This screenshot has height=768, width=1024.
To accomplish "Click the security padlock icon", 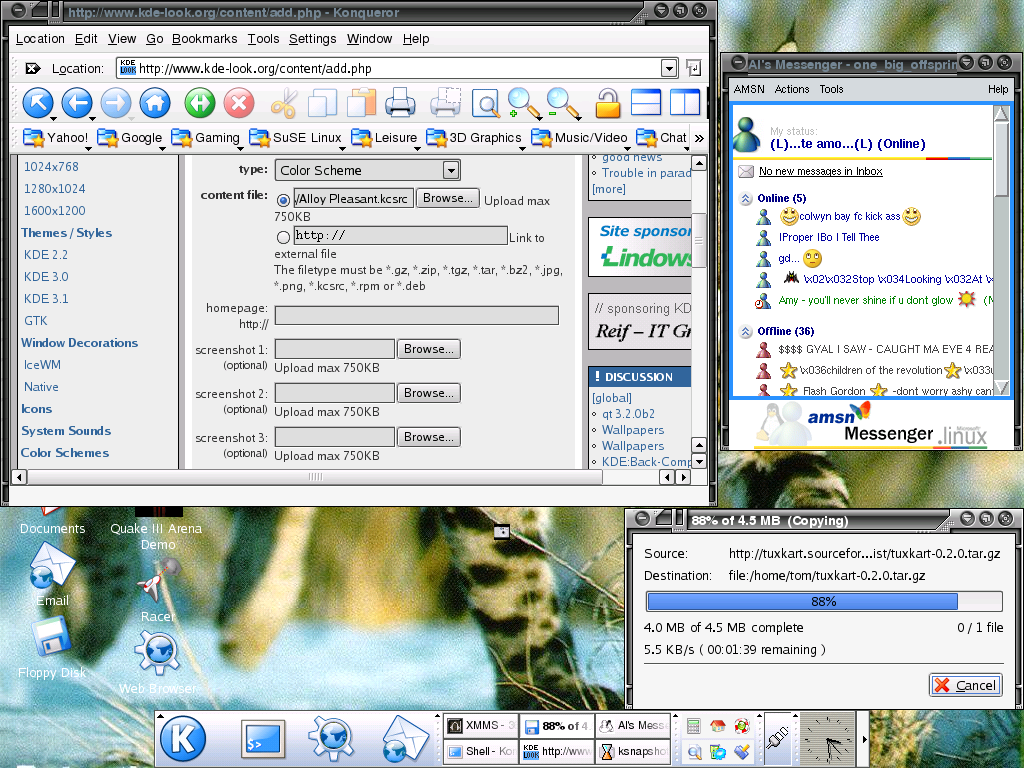I will pyautogui.click(x=607, y=103).
